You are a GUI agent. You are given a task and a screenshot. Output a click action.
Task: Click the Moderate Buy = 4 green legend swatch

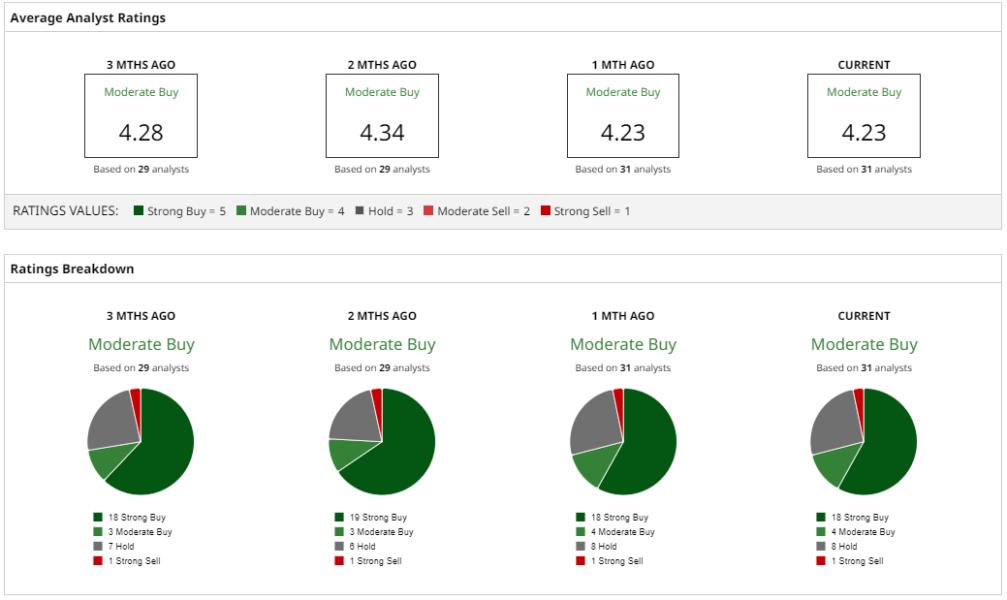click(241, 210)
